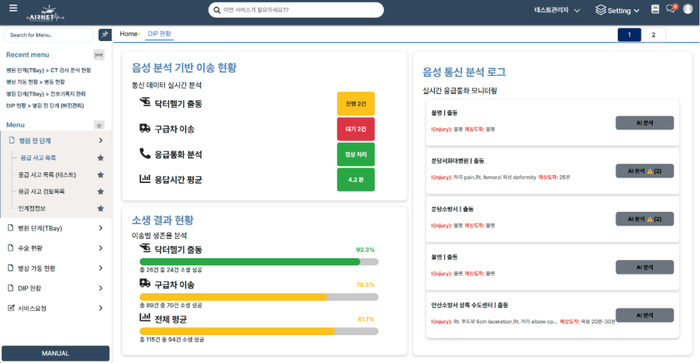This screenshot has height=363, width=700.
Task: Click the document icon beside the DIP 현황 menu
Action: coord(11,288)
